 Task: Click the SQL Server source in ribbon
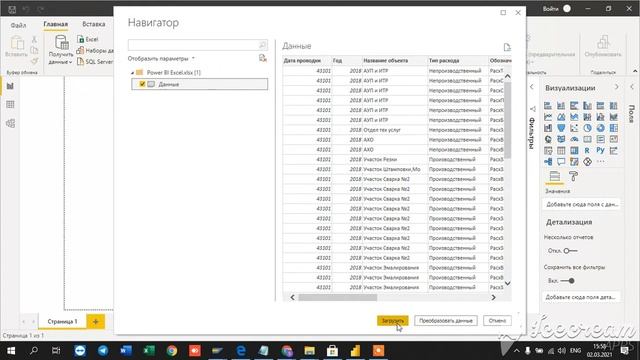pyautogui.click(x=95, y=62)
